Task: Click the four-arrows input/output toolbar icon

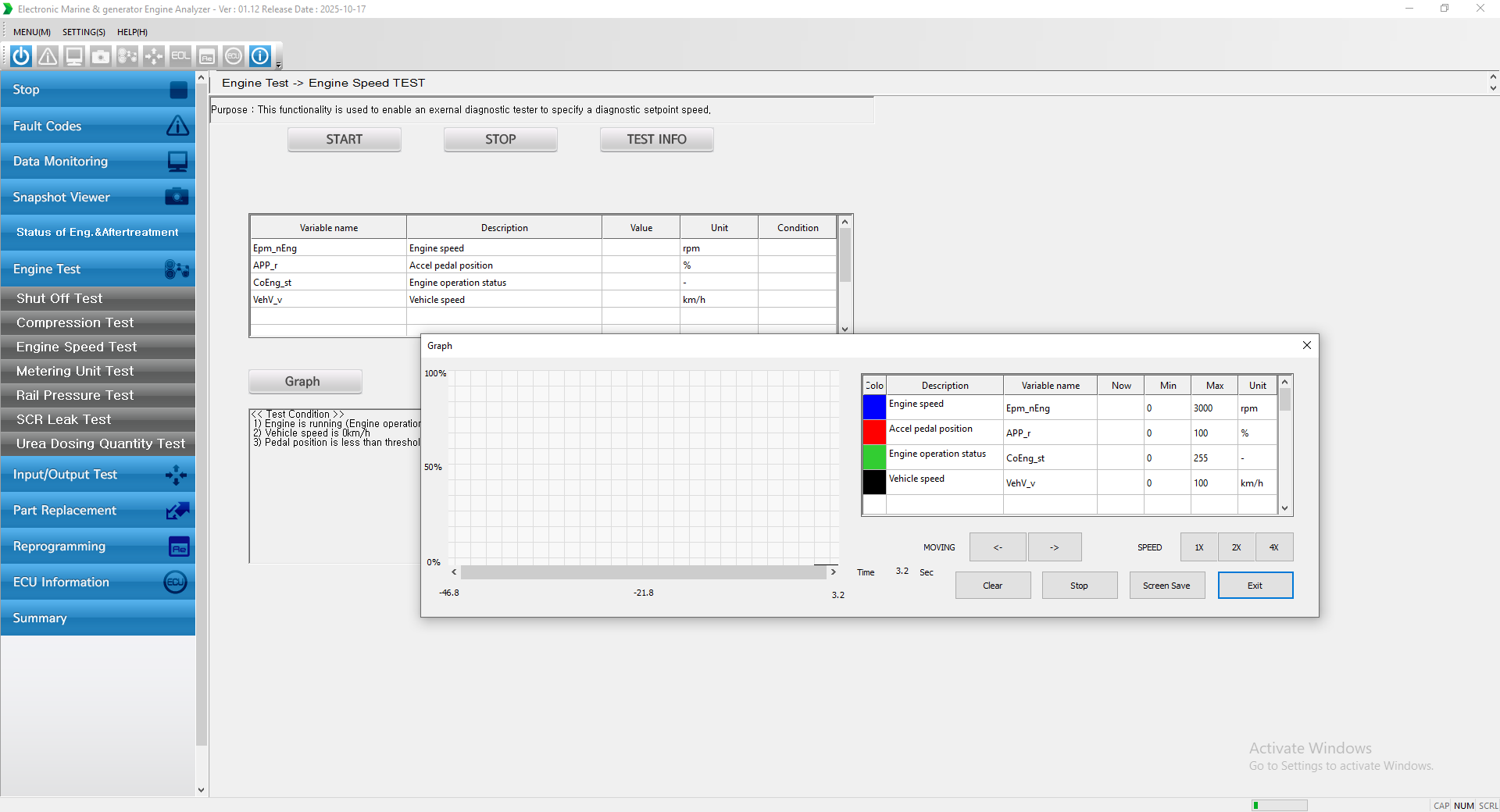Action: (154, 56)
